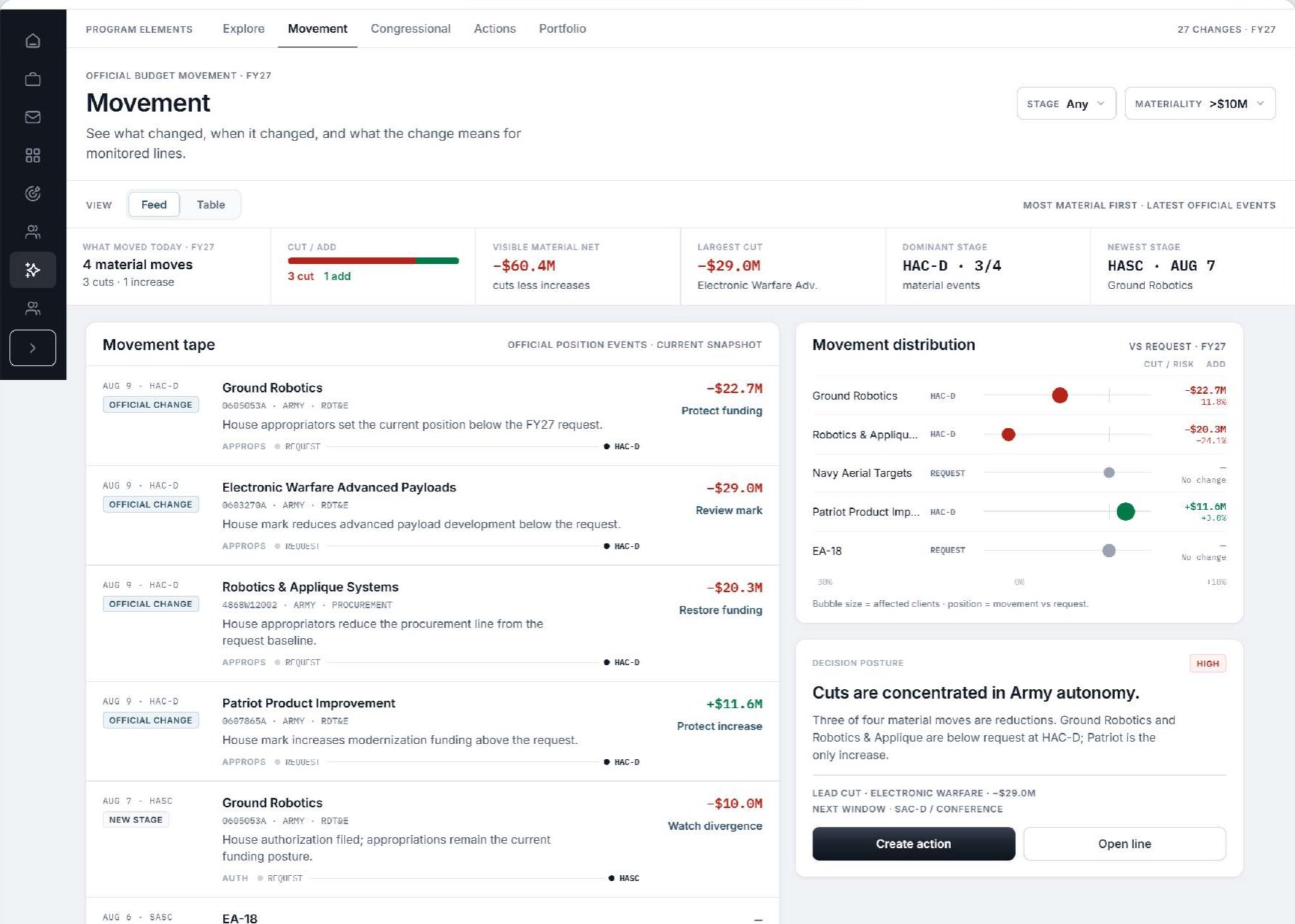Image resolution: width=1295 pixels, height=924 pixels.
Task: Switch view to Table
Action: point(211,205)
